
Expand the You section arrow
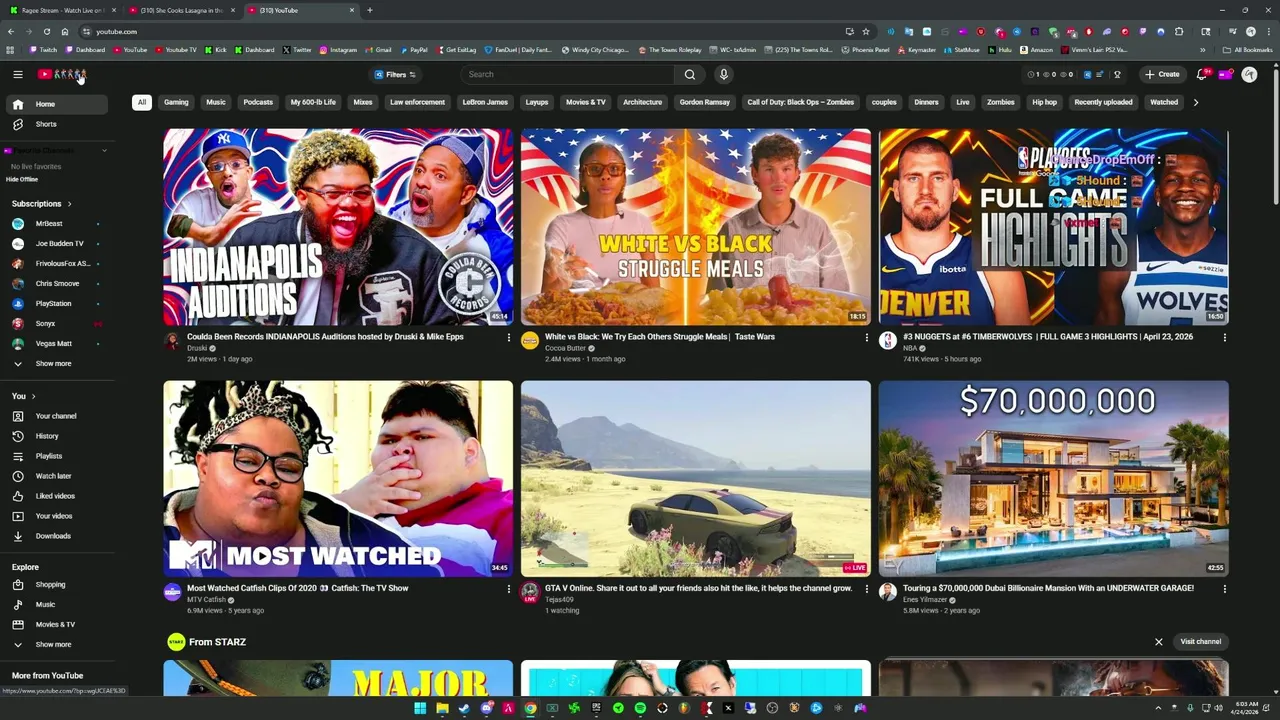(x=33, y=396)
